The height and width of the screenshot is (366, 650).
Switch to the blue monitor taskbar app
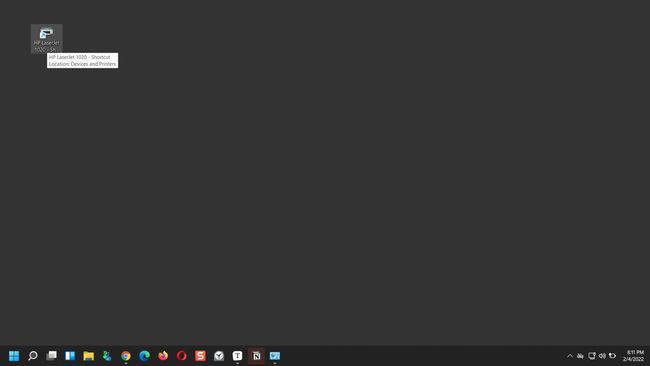[x=275, y=356]
